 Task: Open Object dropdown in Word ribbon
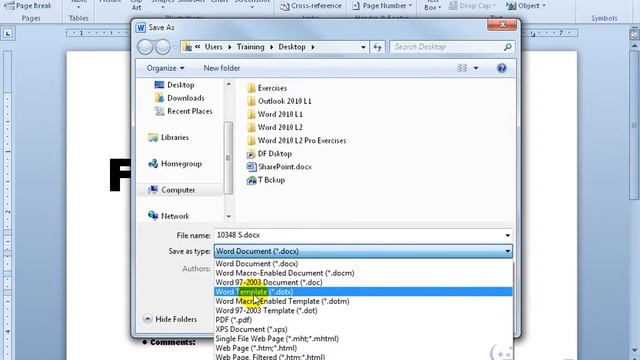(526, 6)
